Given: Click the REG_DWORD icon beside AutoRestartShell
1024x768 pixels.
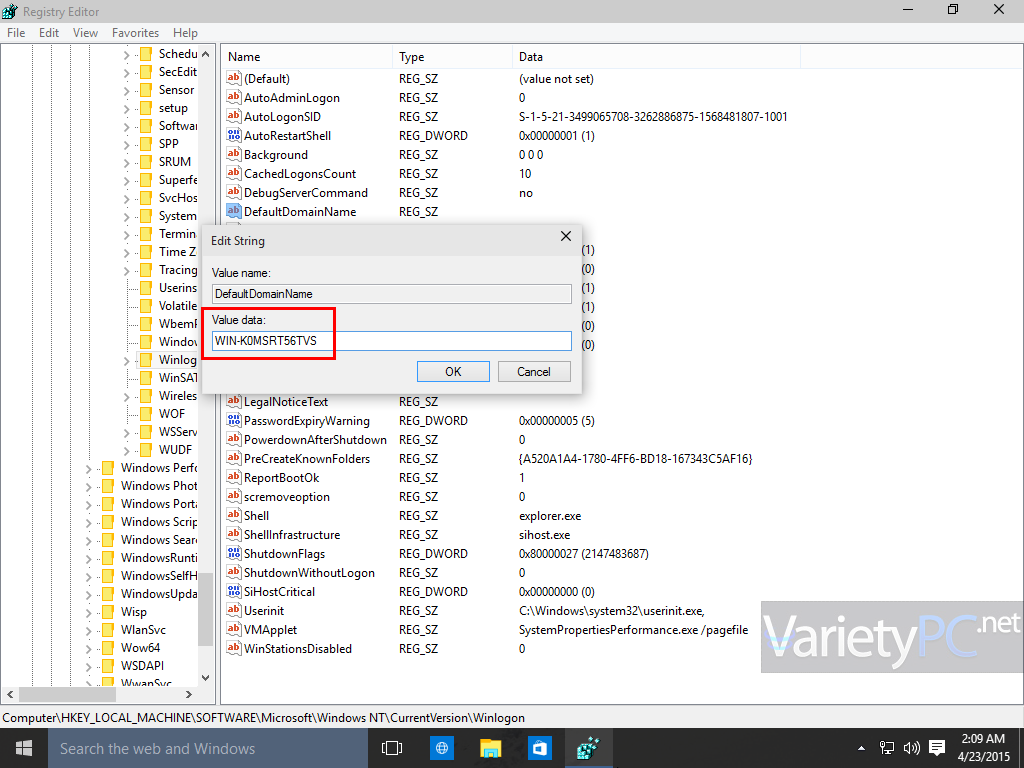Looking at the screenshot, I should 232,135.
